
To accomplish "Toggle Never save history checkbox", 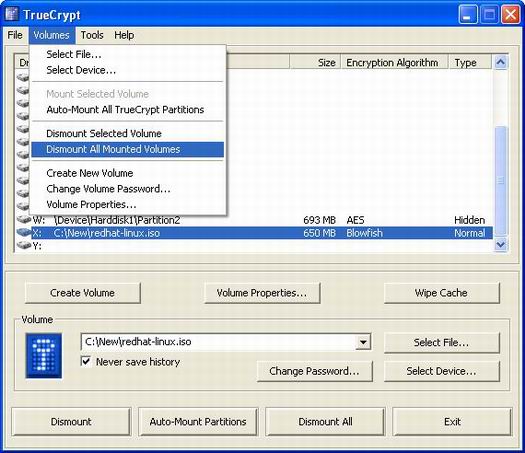I will pyautogui.click(x=86, y=361).
